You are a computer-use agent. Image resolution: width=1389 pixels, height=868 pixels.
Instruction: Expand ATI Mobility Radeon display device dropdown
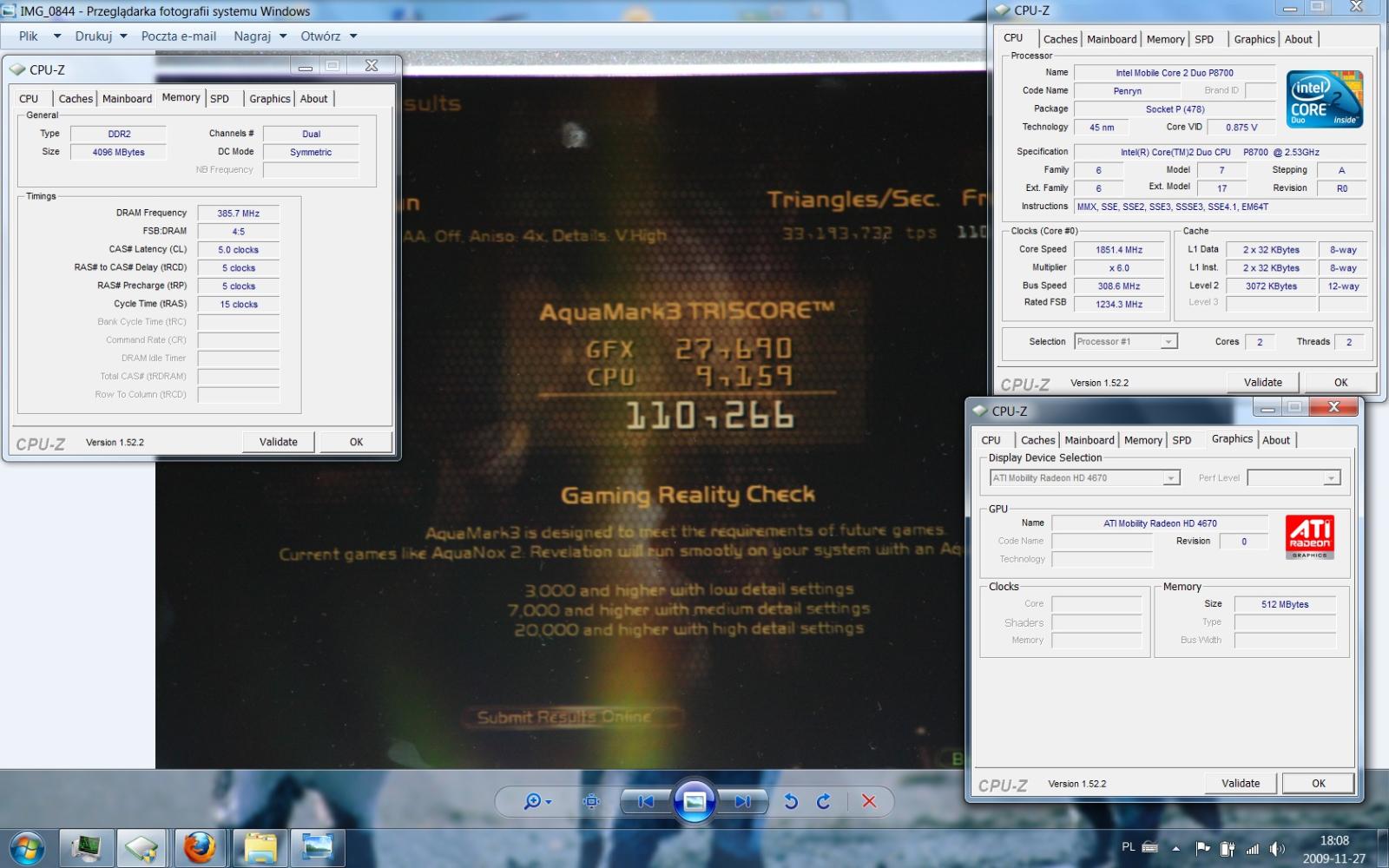tap(1171, 478)
